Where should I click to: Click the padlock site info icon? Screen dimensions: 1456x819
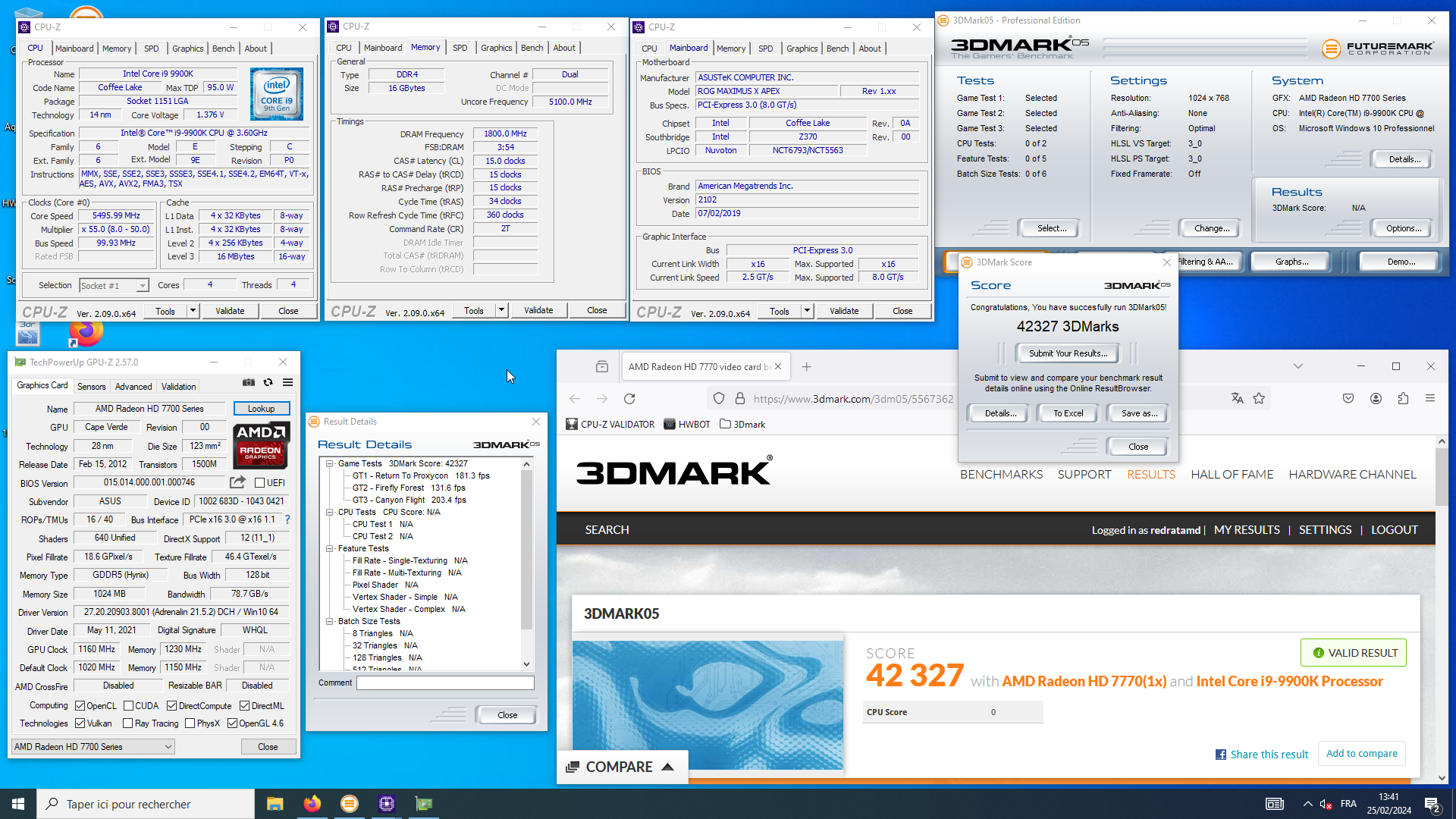[739, 398]
